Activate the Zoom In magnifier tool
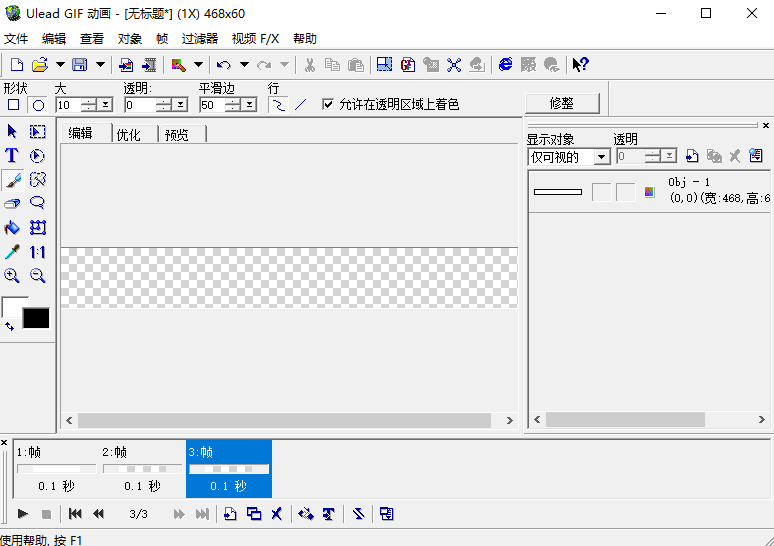The width and height of the screenshot is (774, 546). pos(12,276)
